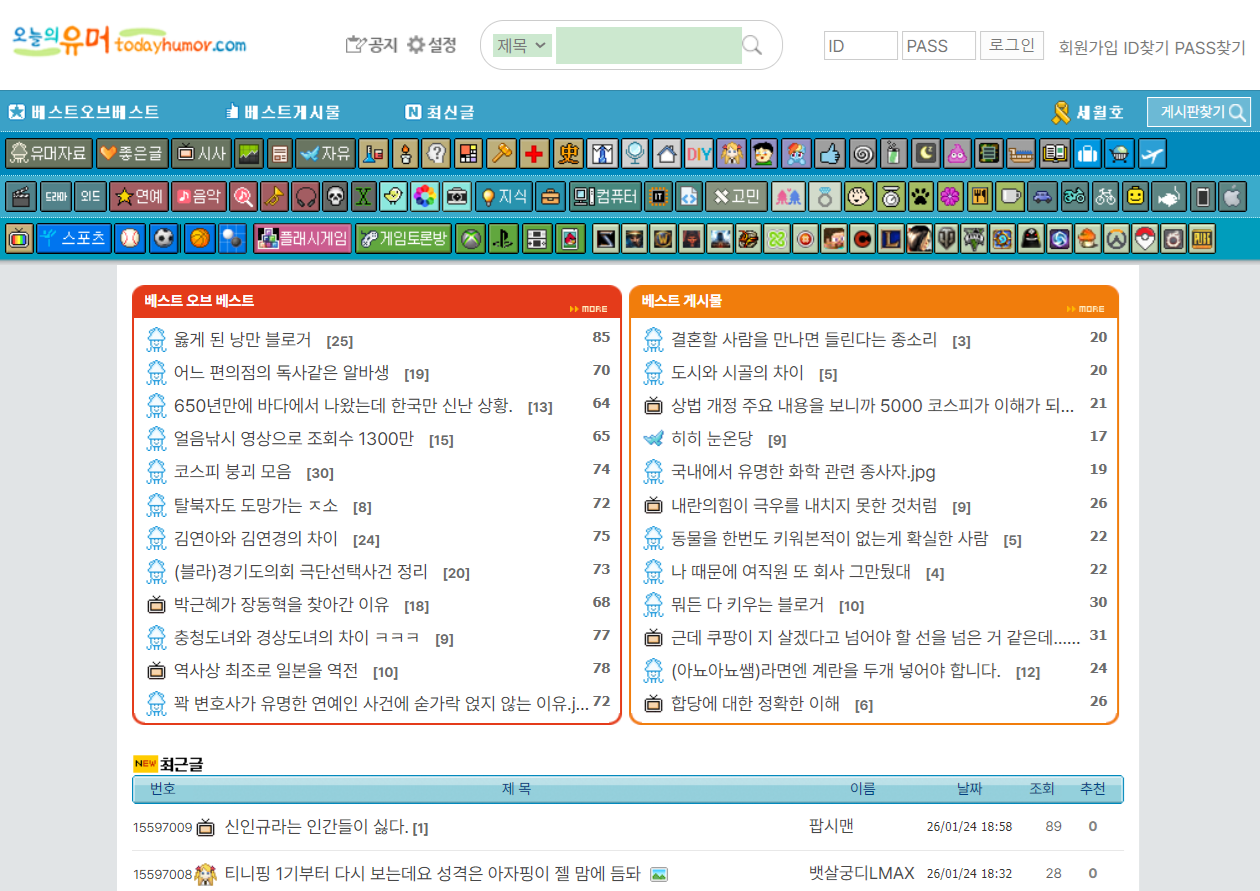Focus the ID login input field
Screen dimensions: 1260x891
pyautogui.click(x=860, y=46)
